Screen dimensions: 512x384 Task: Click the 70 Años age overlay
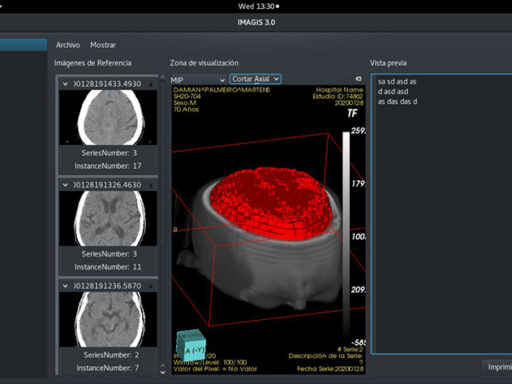pyautogui.click(x=186, y=109)
